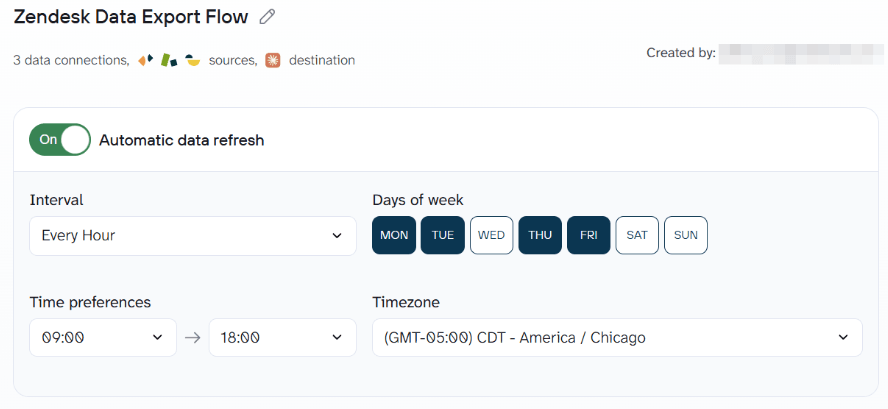This screenshot has height=409, width=888.
Task: Open the Interval dropdown showing Every Hour
Action: tap(193, 236)
